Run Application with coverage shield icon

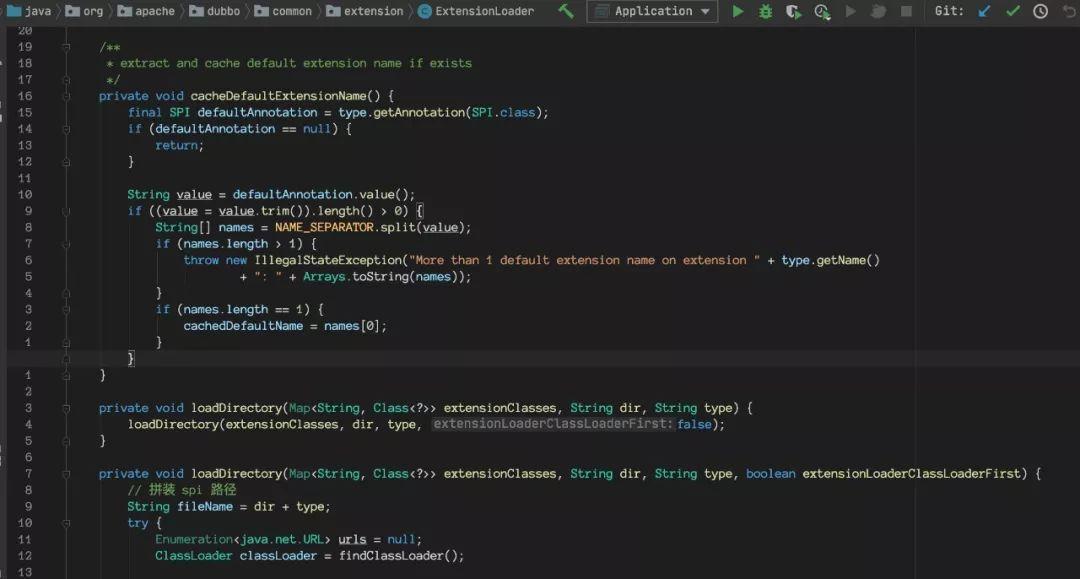[x=793, y=11]
